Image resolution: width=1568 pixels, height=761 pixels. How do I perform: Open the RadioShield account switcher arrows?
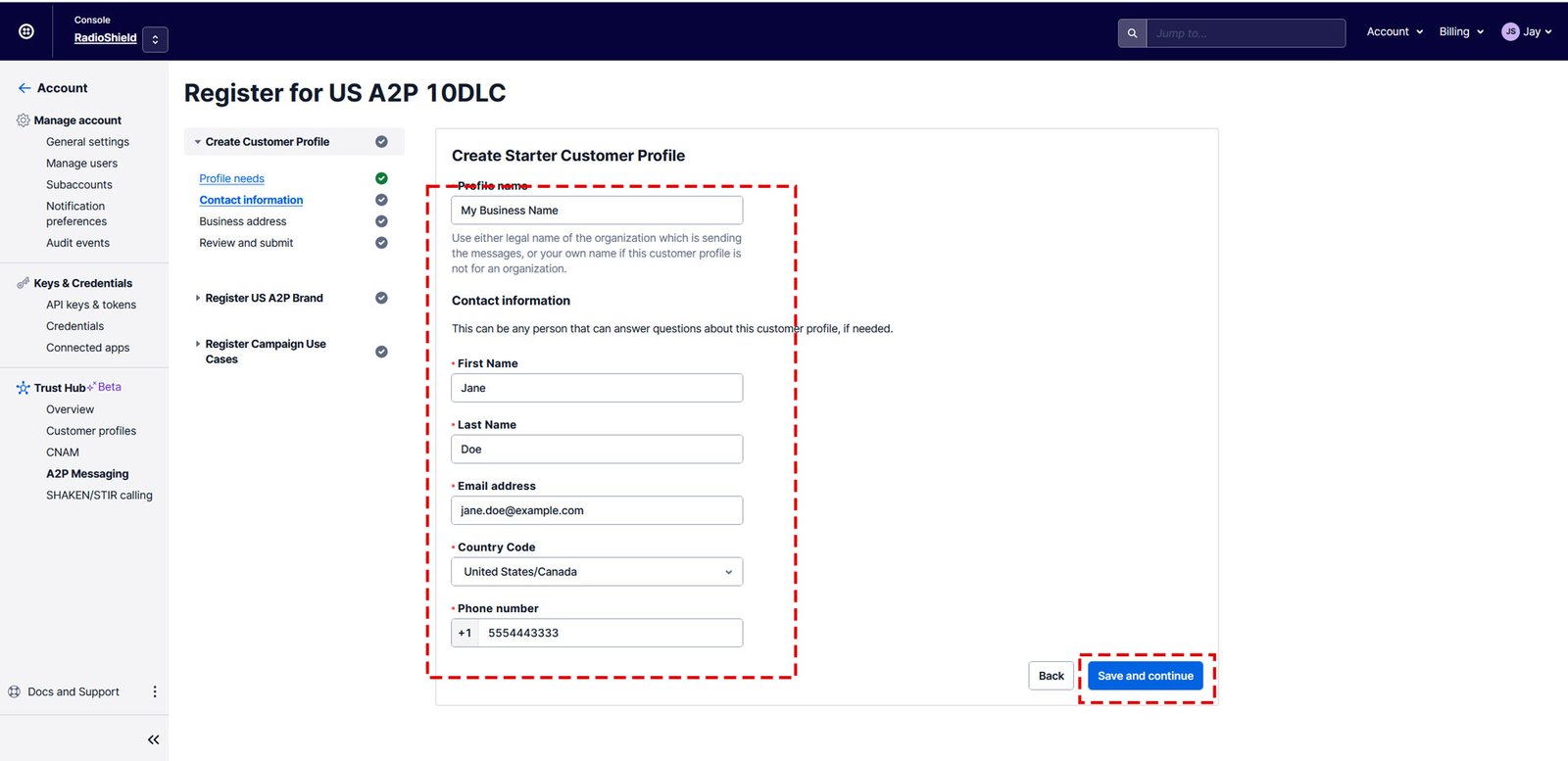tap(155, 39)
